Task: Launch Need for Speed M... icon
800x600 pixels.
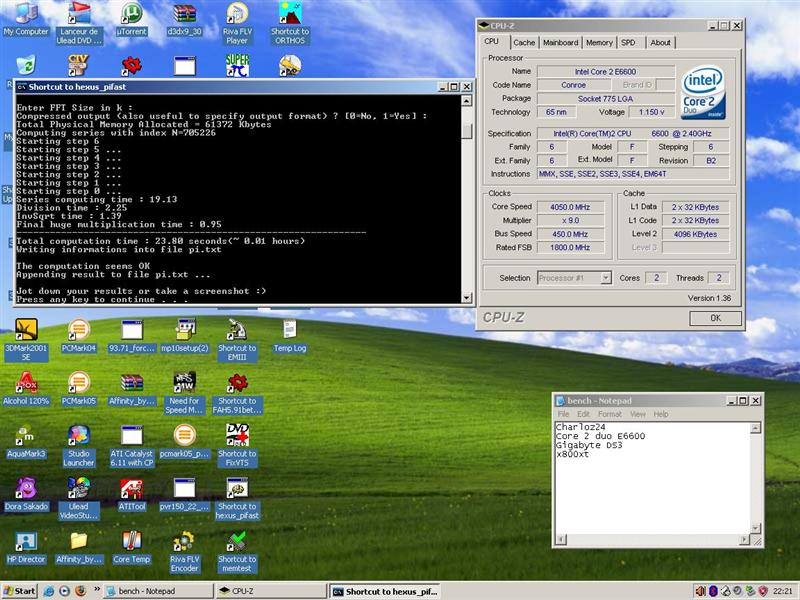Action: pos(184,392)
